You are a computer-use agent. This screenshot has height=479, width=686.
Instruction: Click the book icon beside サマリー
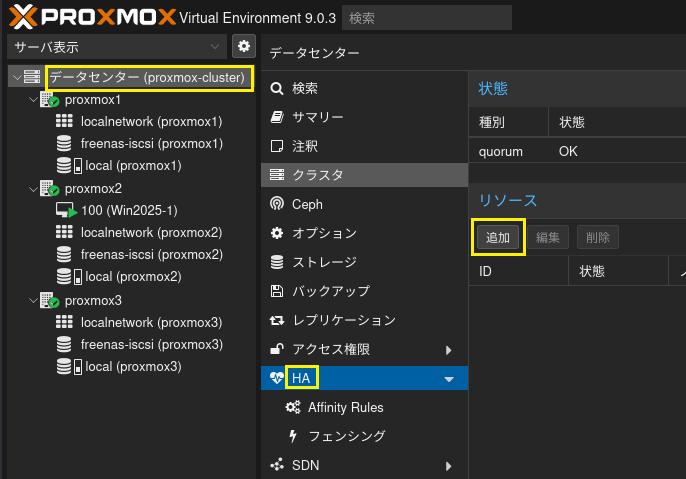click(276, 117)
